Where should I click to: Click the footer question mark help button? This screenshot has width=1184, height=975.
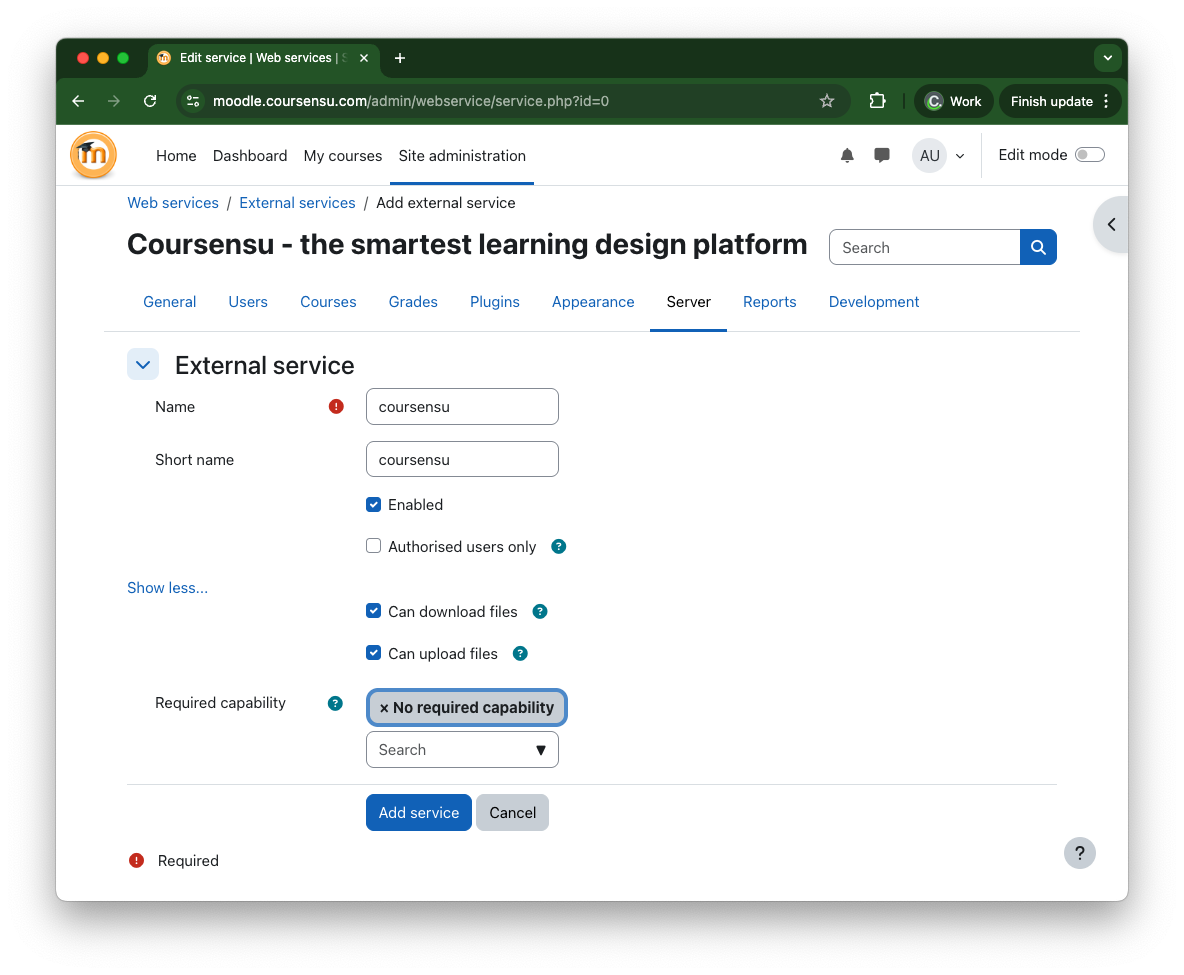1080,853
